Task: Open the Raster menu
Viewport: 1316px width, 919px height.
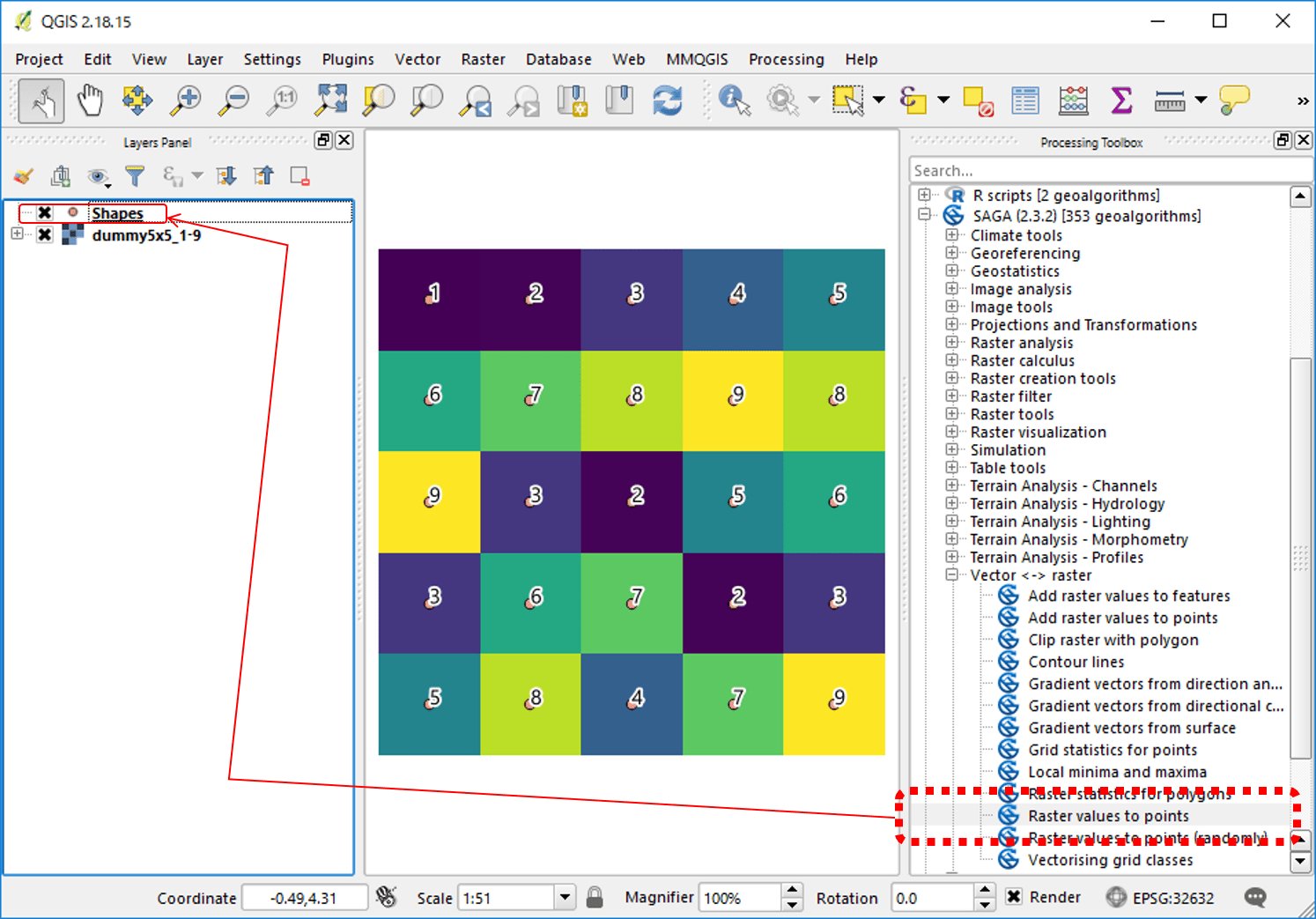Action: [483, 59]
